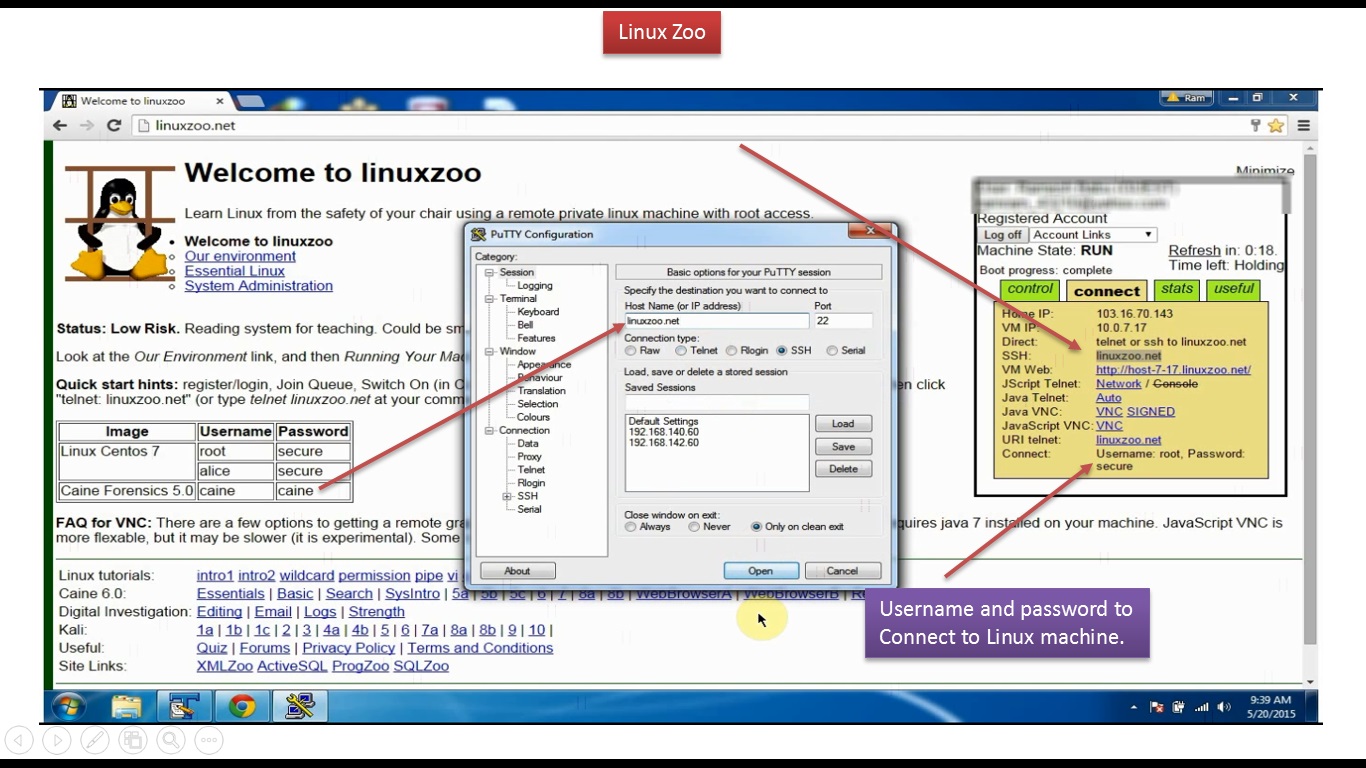Click linuxzoo penguin logo
The height and width of the screenshot is (768, 1366).
click(x=120, y=223)
